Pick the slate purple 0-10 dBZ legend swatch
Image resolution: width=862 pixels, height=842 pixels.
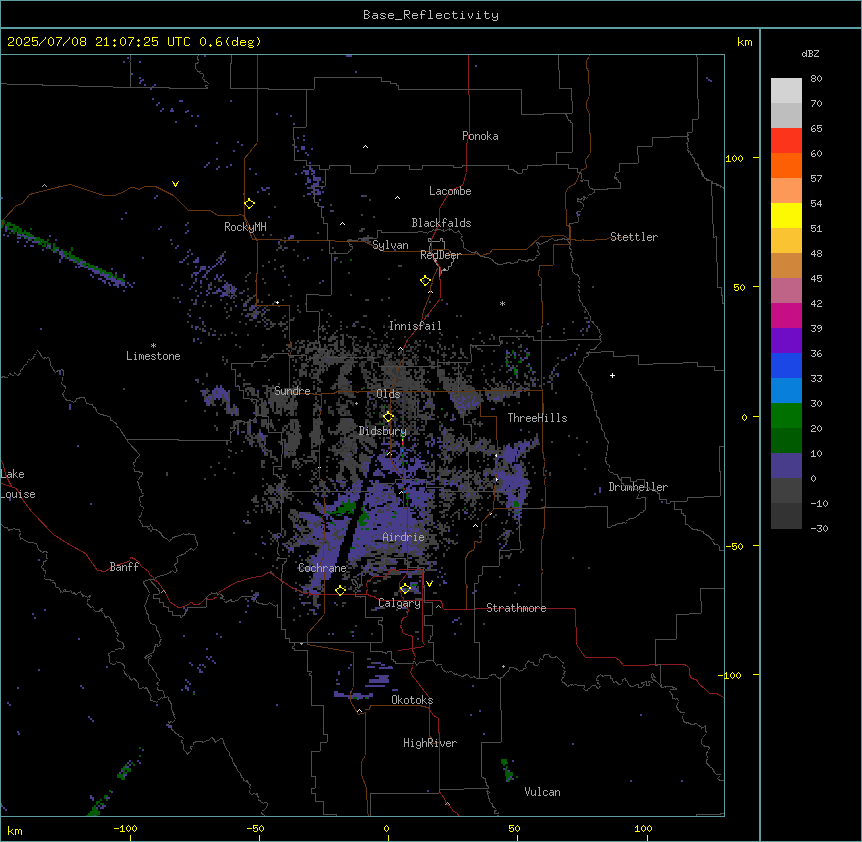[x=786, y=466]
